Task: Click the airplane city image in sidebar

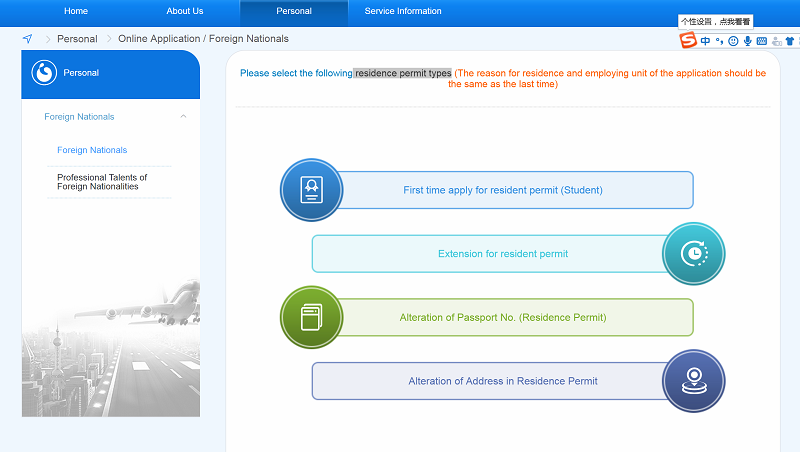Action: pos(111,347)
